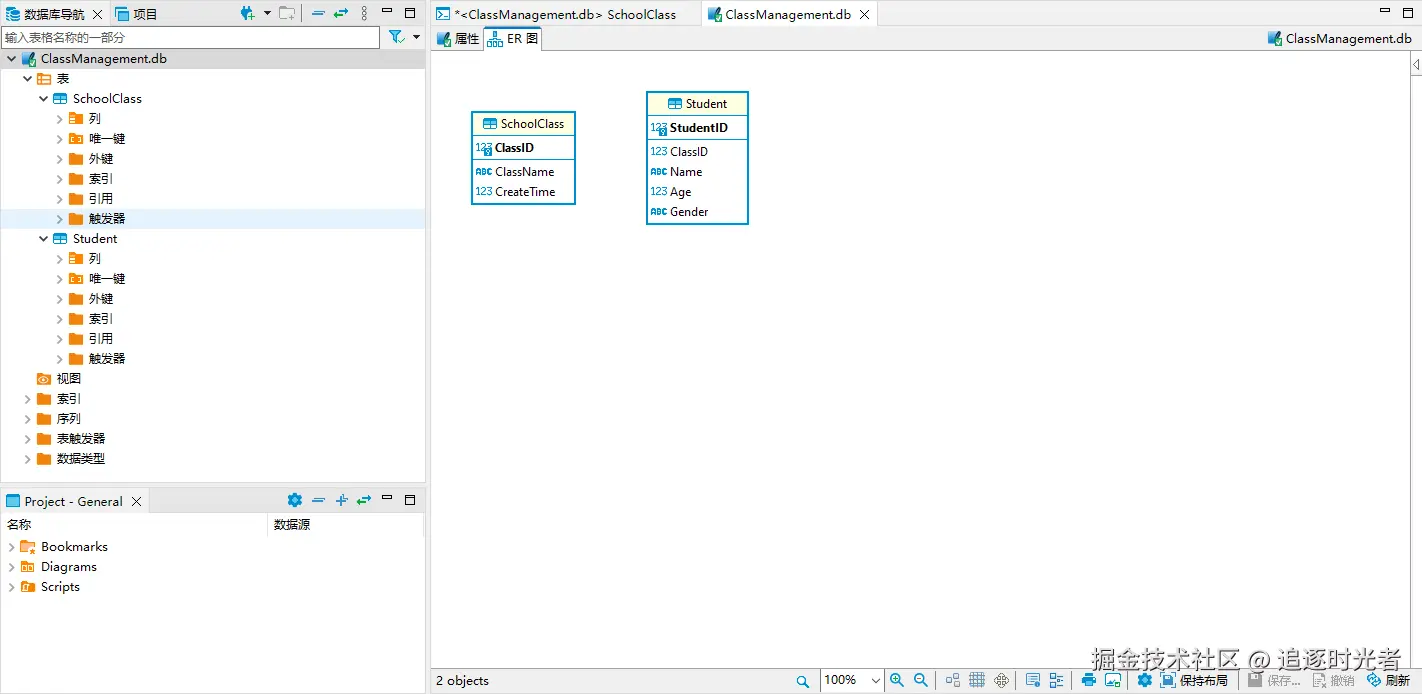Image resolution: width=1422 pixels, height=694 pixels.
Task: Click the 刷新 refresh button
Action: pyautogui.click(x=1388, y=680)
